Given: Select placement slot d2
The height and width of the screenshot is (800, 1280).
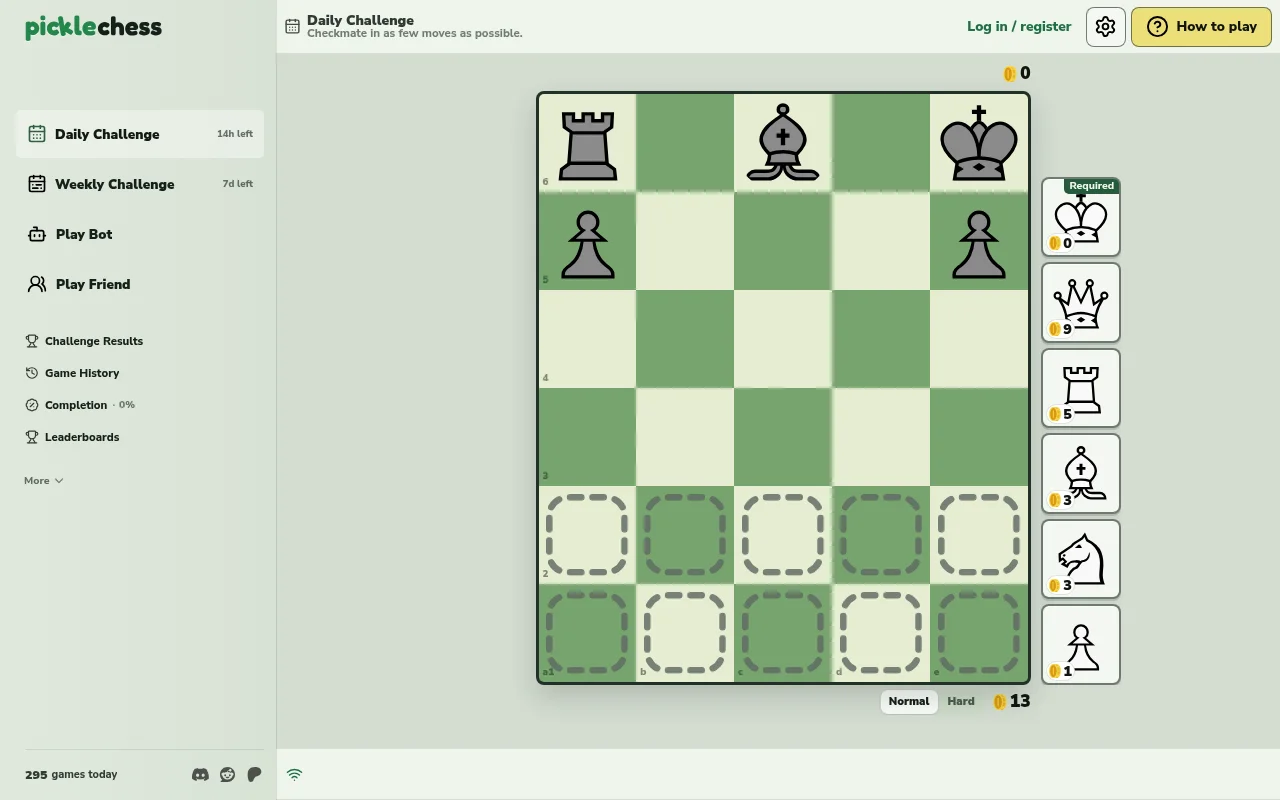Looking at the screenshot, I should point(881,535).
